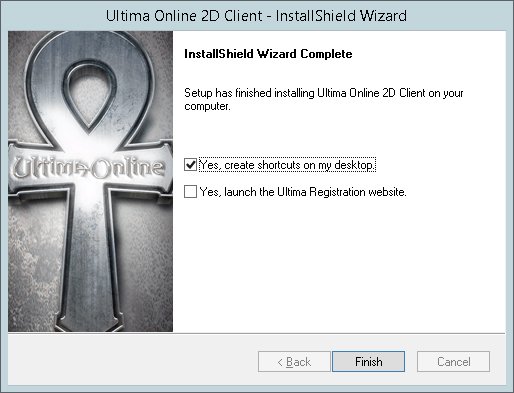Image resolution: width=514 pixels, height=393 pixels.
Task: Click the 'Yes, create shortcuts on my desktop.' label
Action: pos(287,165)
